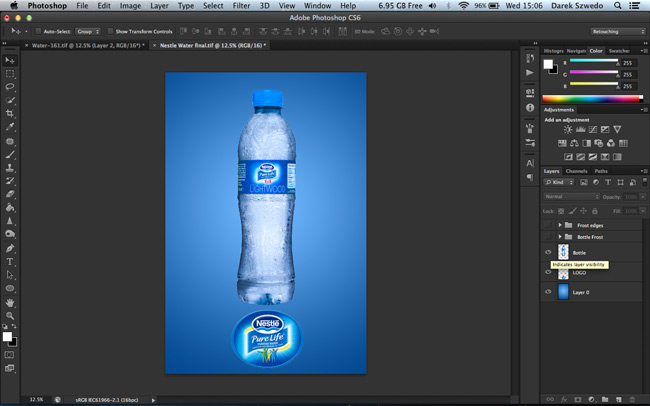Select the Ellipse shape tool
The image size is (650, 406).
pyautogui.click(x=10, y=288)
